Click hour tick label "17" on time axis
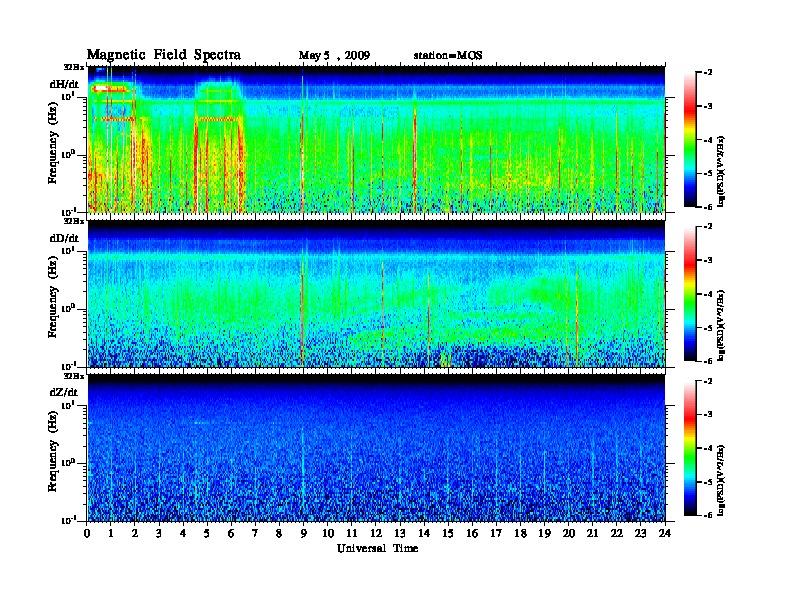This screenshot has width=792, height=612. (497, 533)
